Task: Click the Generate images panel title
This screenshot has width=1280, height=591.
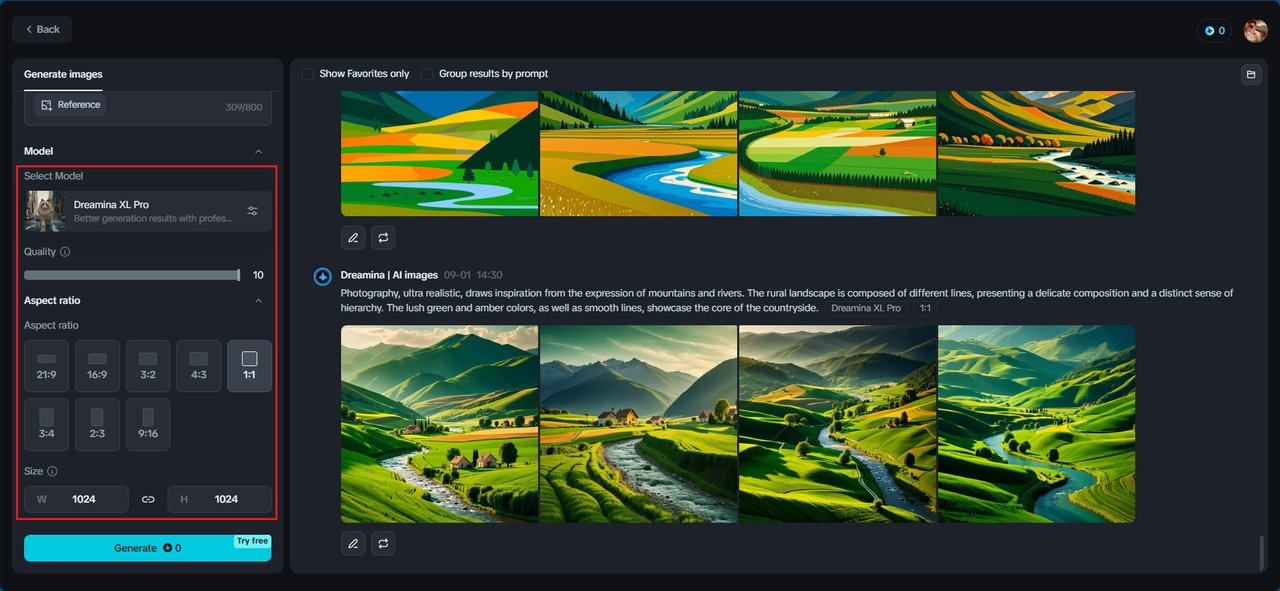Action: [63, 74]
